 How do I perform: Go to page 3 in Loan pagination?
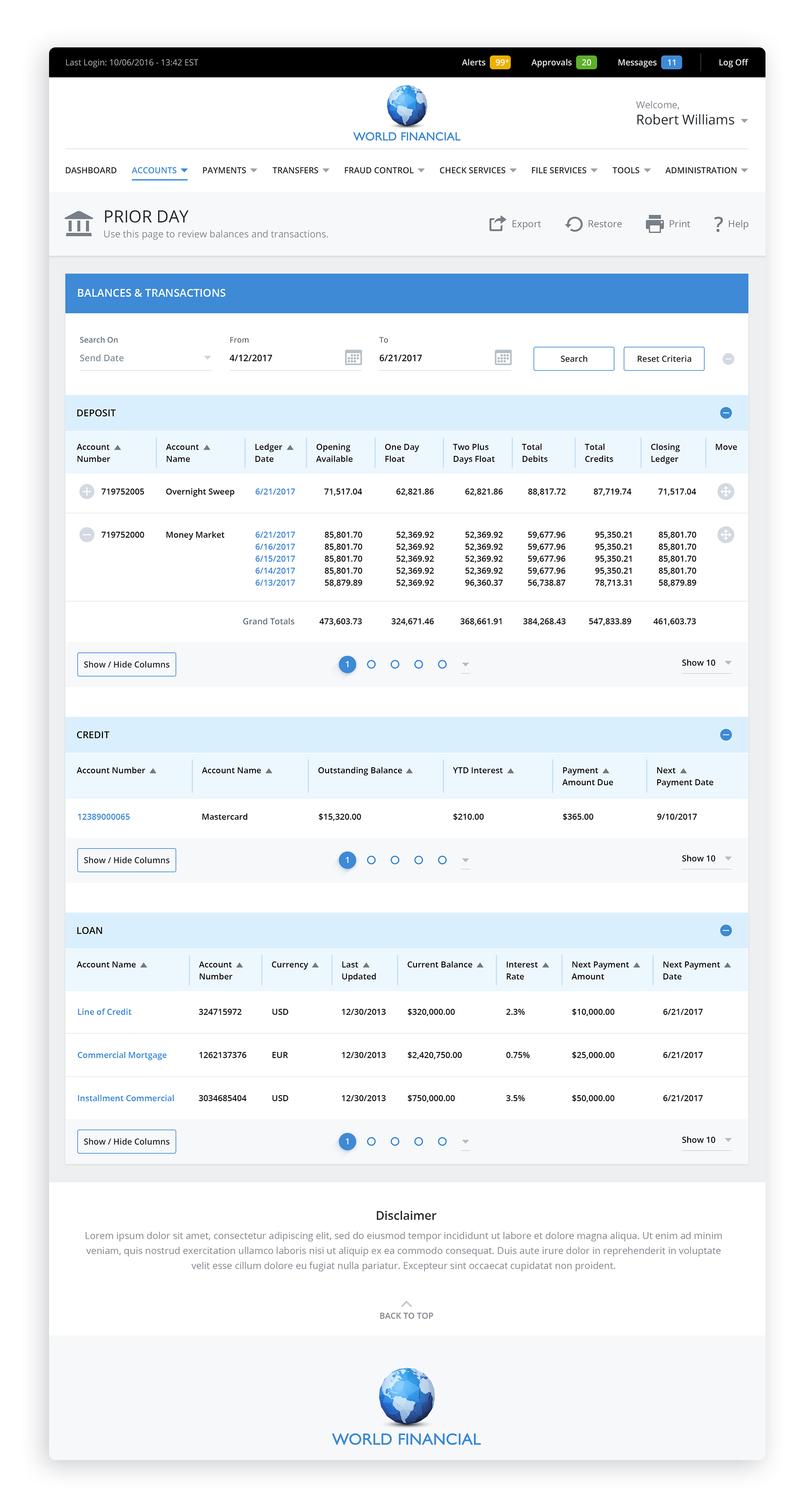click(395, 1141)
